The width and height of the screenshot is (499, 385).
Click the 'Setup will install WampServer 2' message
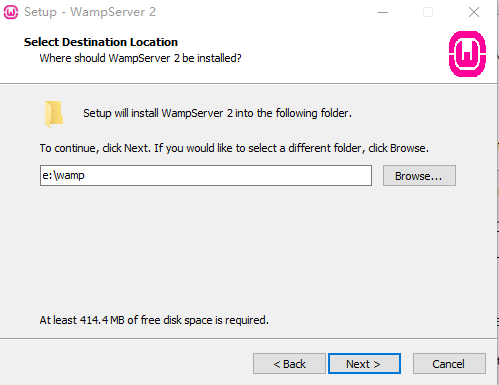coord(217,113)
